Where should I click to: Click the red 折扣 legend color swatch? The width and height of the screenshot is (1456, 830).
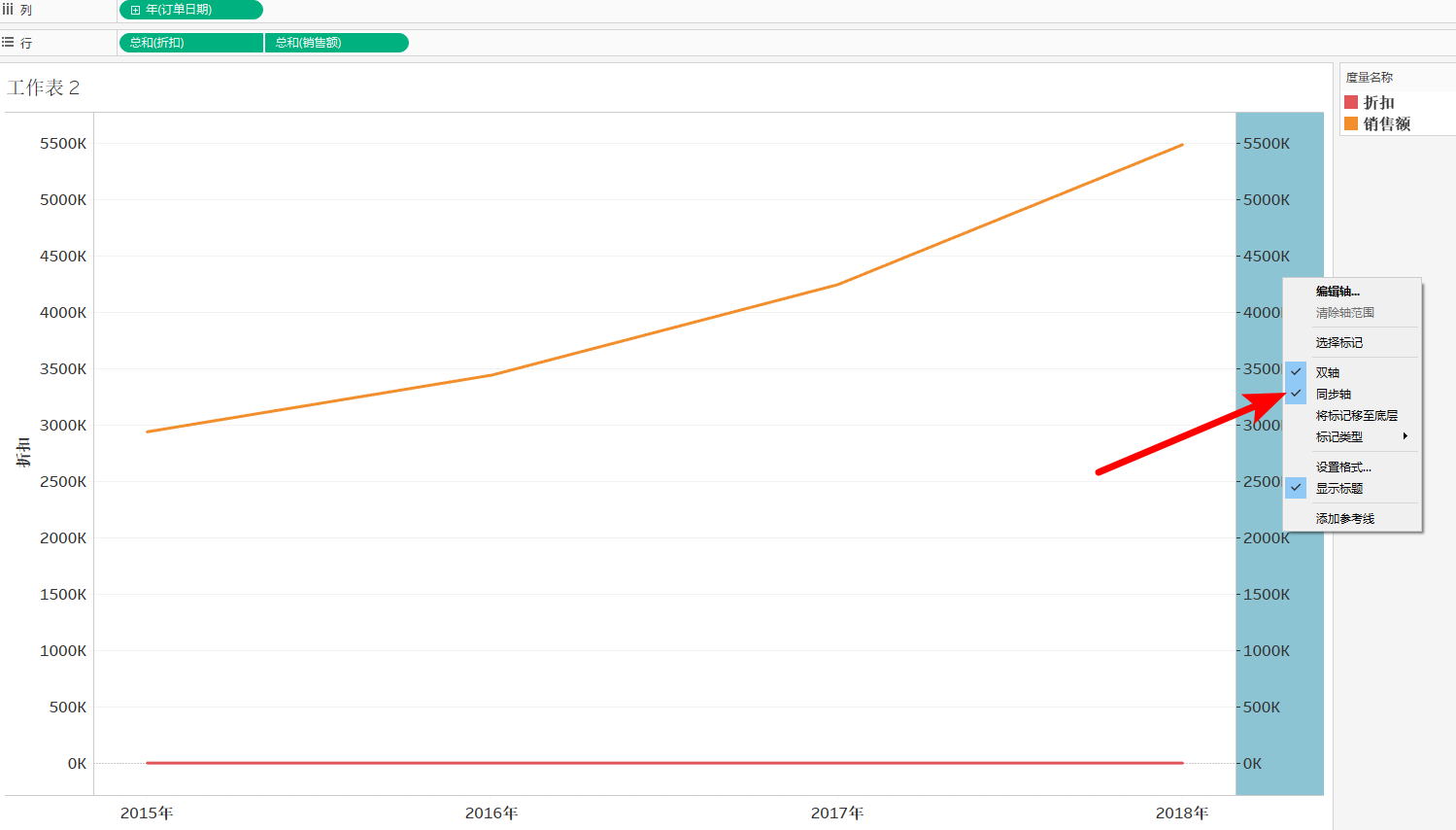coord(1351,102)
